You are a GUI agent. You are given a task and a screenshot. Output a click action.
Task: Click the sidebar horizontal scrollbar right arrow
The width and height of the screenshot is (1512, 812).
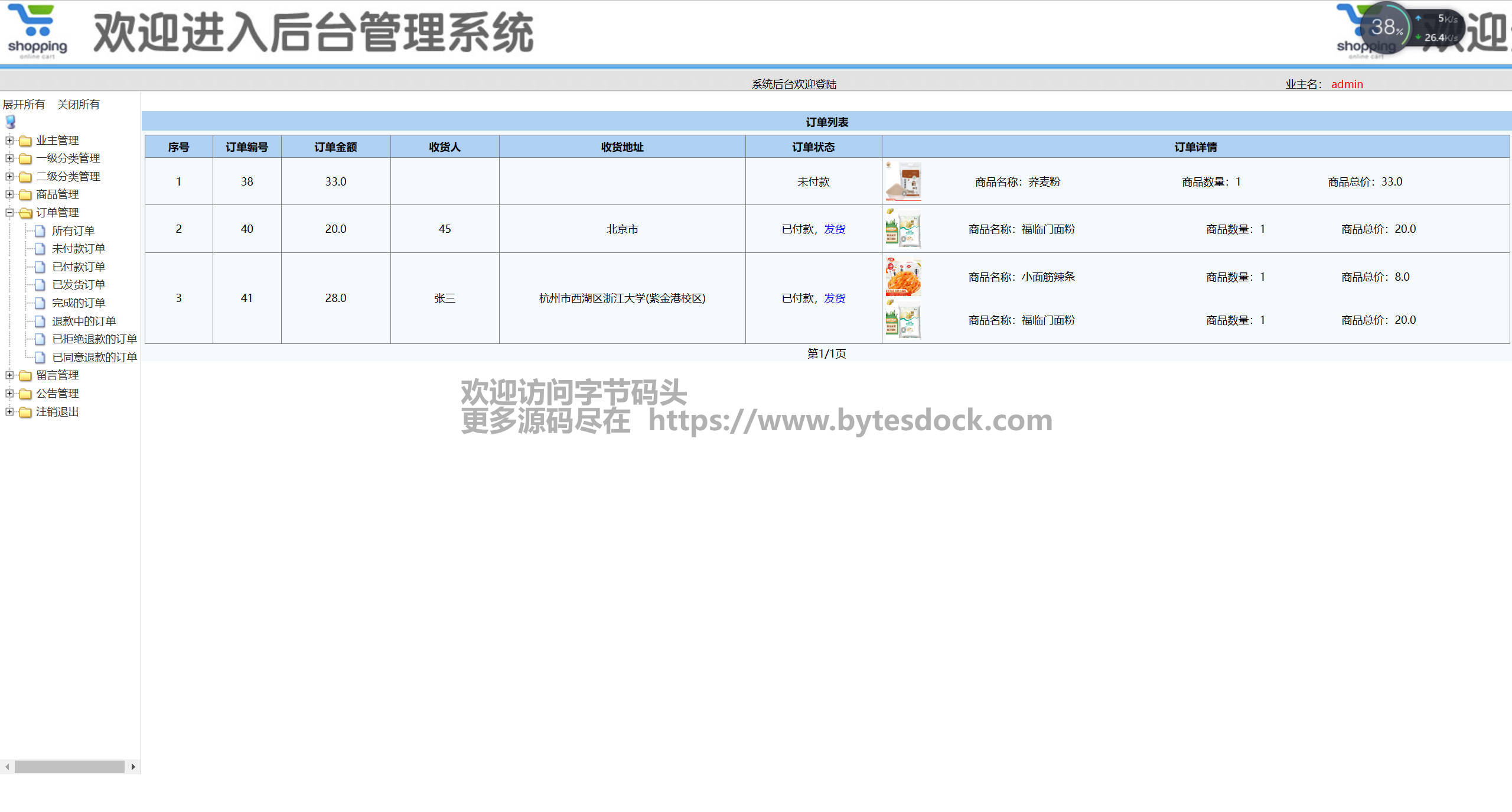tap(133, 766)
